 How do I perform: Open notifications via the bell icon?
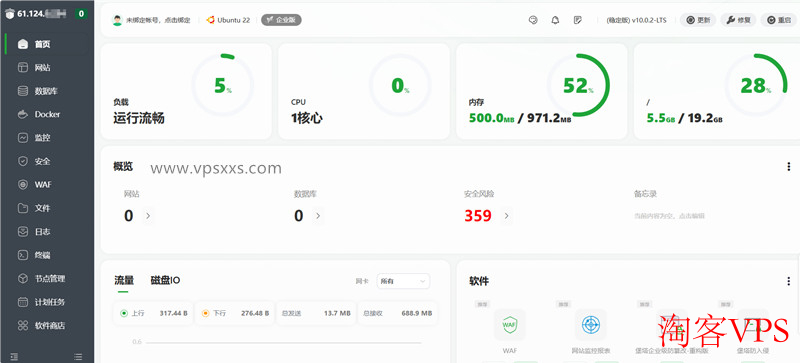[556, 20]
